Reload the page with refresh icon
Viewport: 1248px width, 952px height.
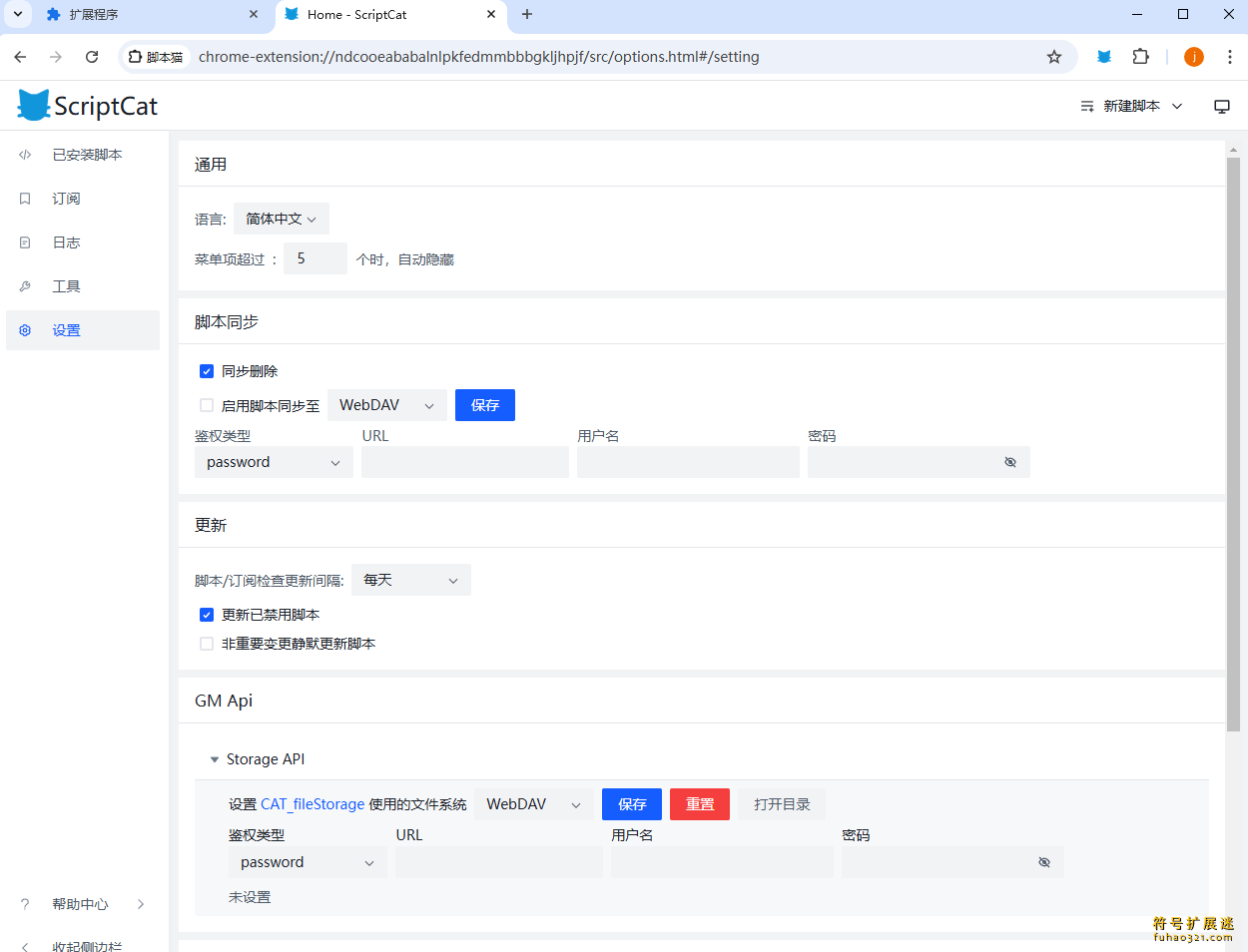(92, 57)
